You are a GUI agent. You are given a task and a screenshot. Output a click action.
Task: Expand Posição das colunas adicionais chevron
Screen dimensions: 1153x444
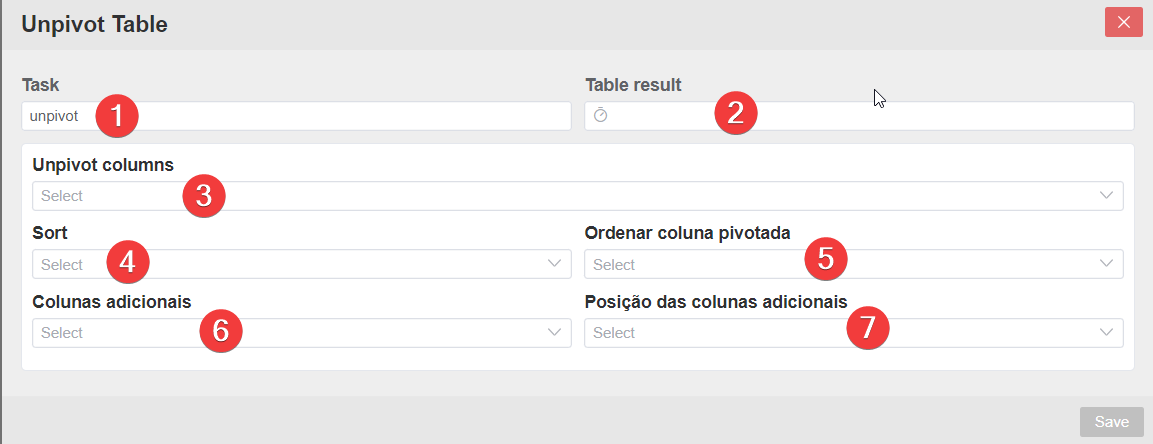coord(1107,332)
